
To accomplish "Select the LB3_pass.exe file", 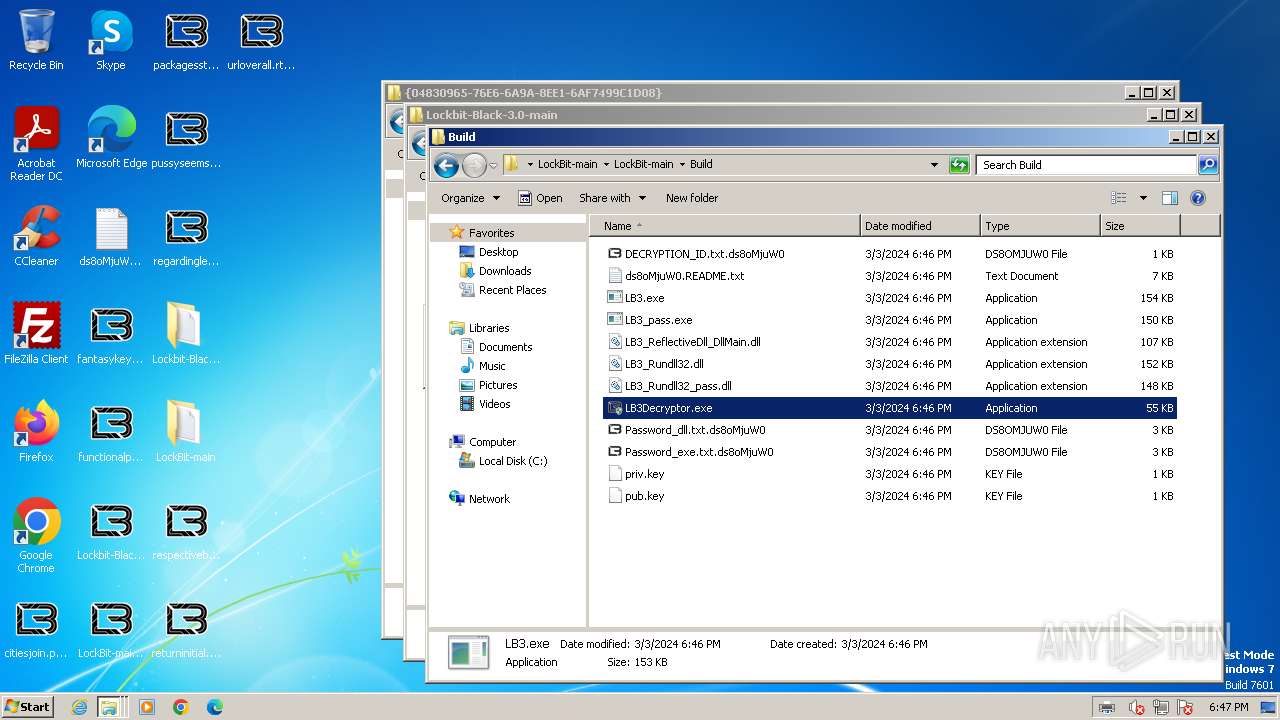I will [890, 320].
